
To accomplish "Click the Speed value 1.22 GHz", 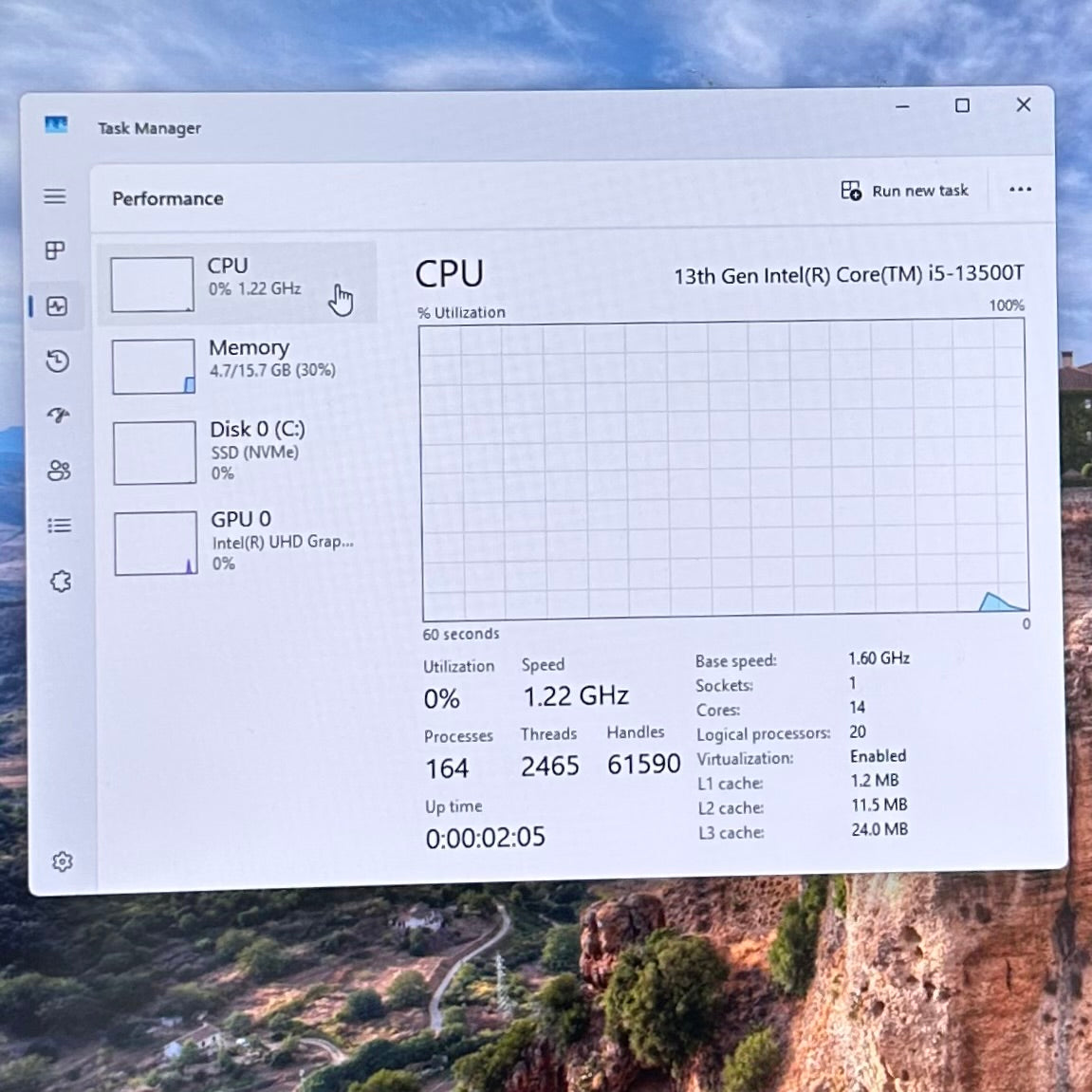I will pos(576,695).
